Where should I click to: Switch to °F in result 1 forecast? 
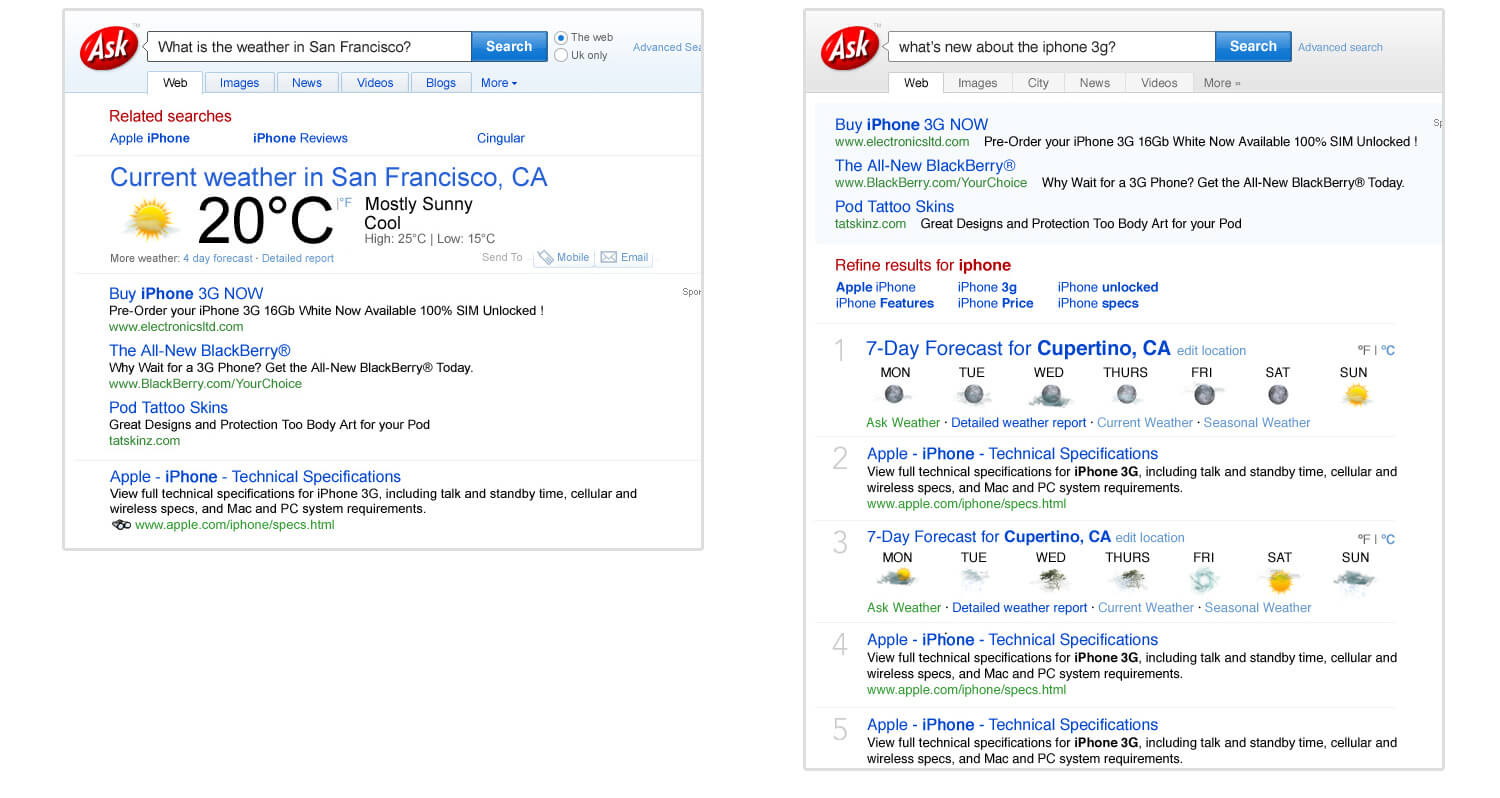point(1364,351)
